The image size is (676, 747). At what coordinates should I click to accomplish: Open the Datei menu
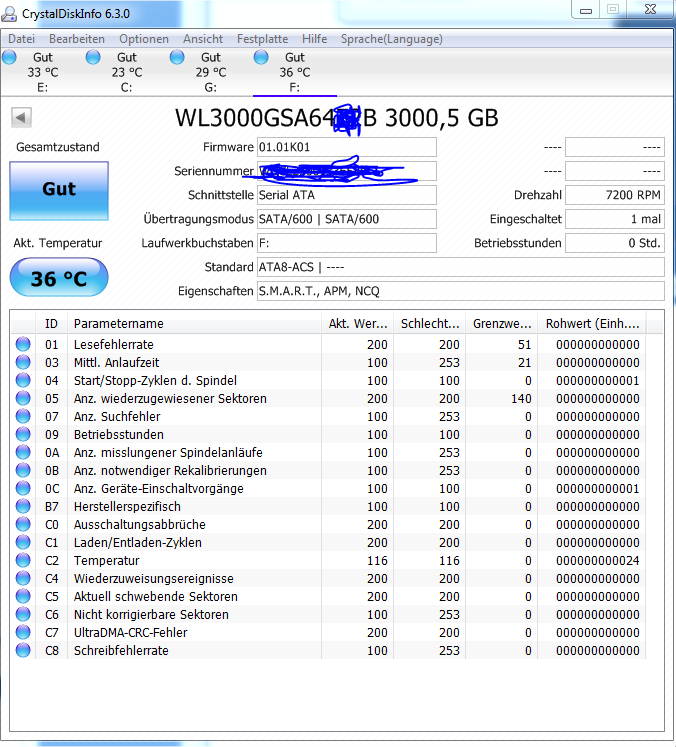tap(21, 39)
